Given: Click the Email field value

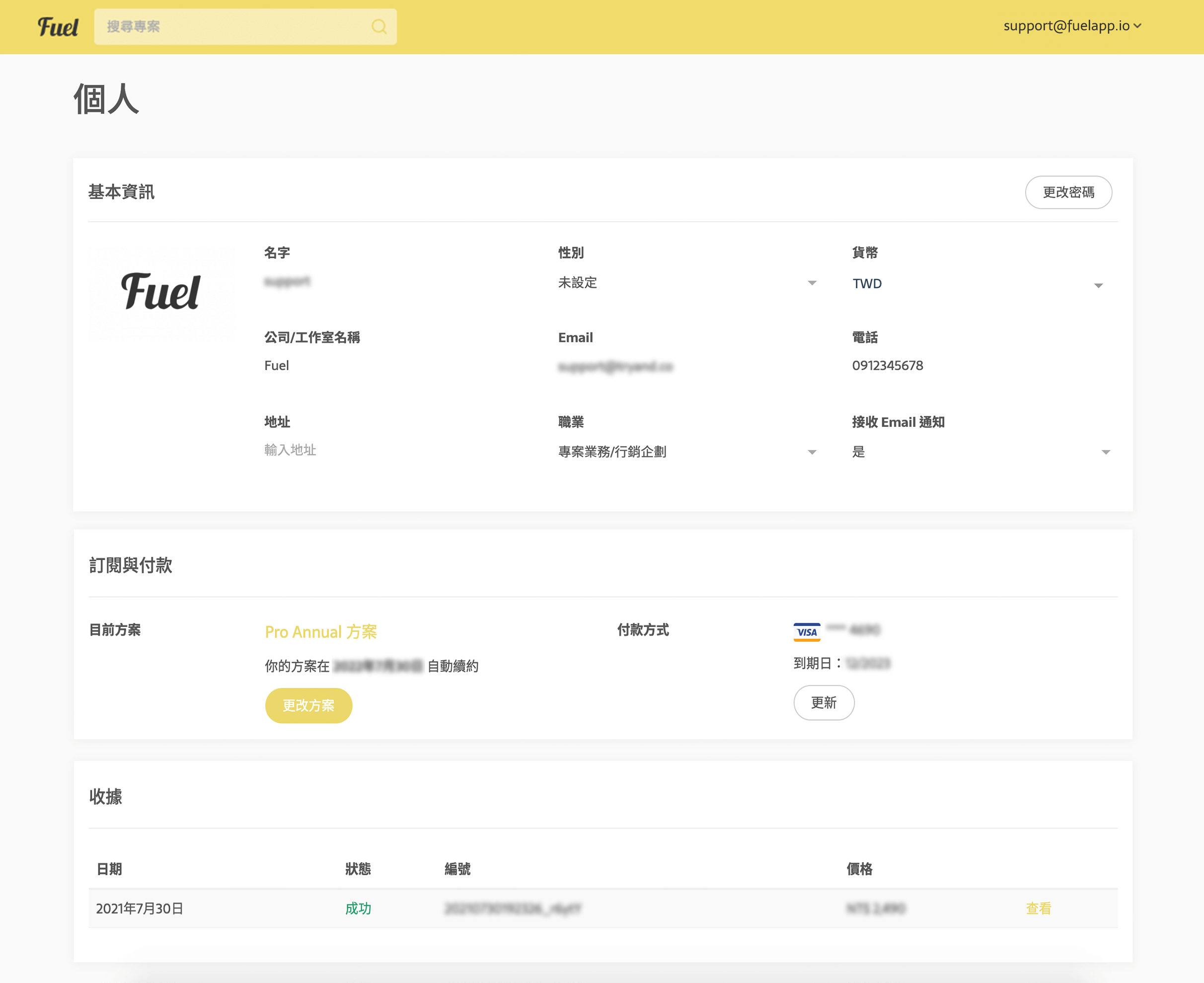Looking at the screenshot, I should pos(615,367).
